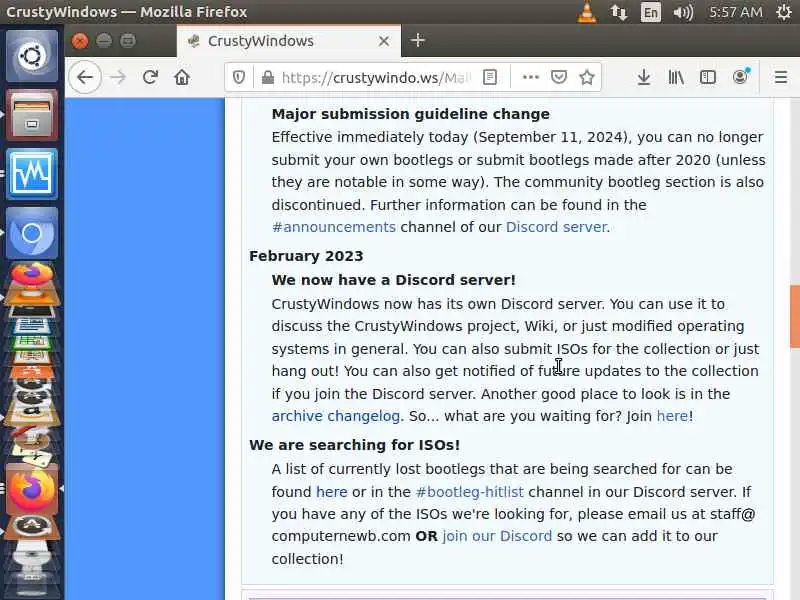Open the tracking protection shield
The height and width of the screenshot is (600, 800).
(x=238, y=78)
